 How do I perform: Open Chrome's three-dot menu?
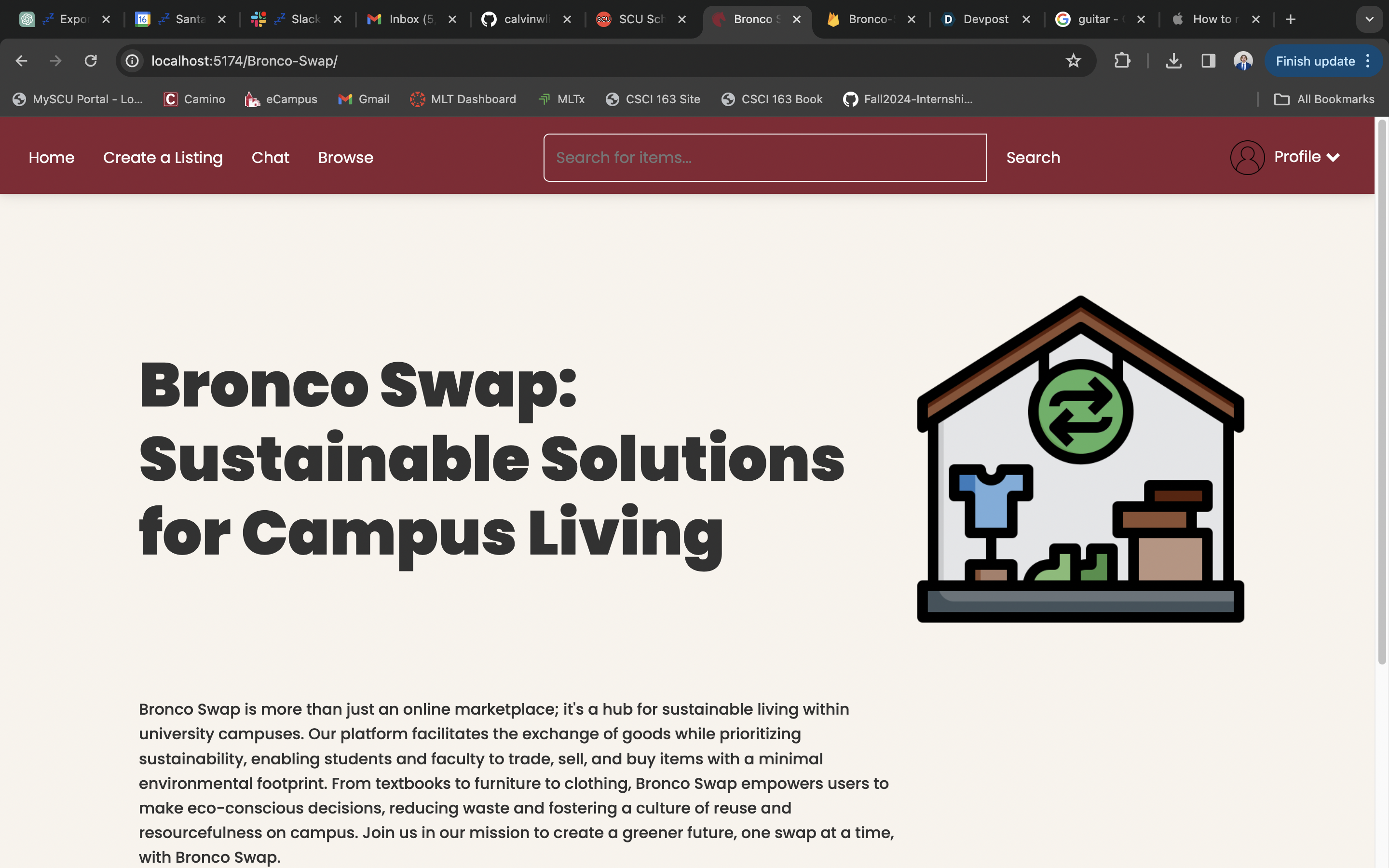point(1368,61)
